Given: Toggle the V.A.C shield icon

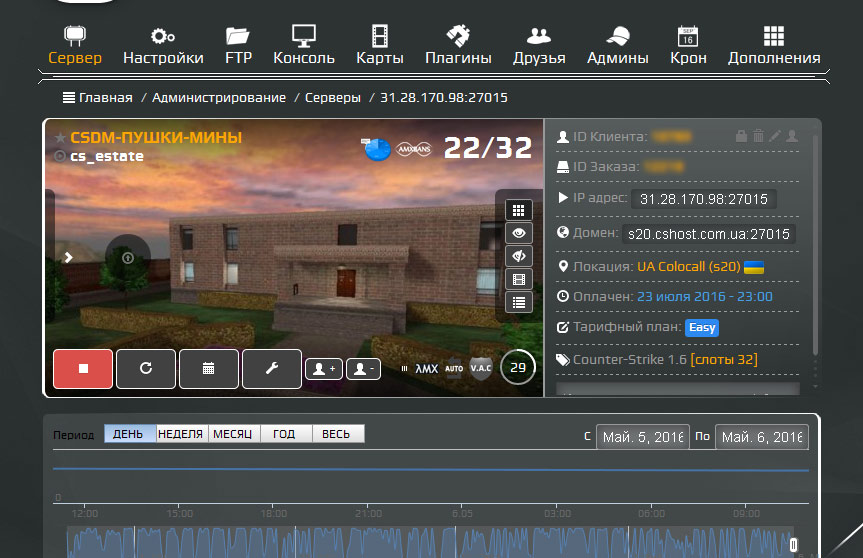Looking at the screenshot, I should pos(480,369).
